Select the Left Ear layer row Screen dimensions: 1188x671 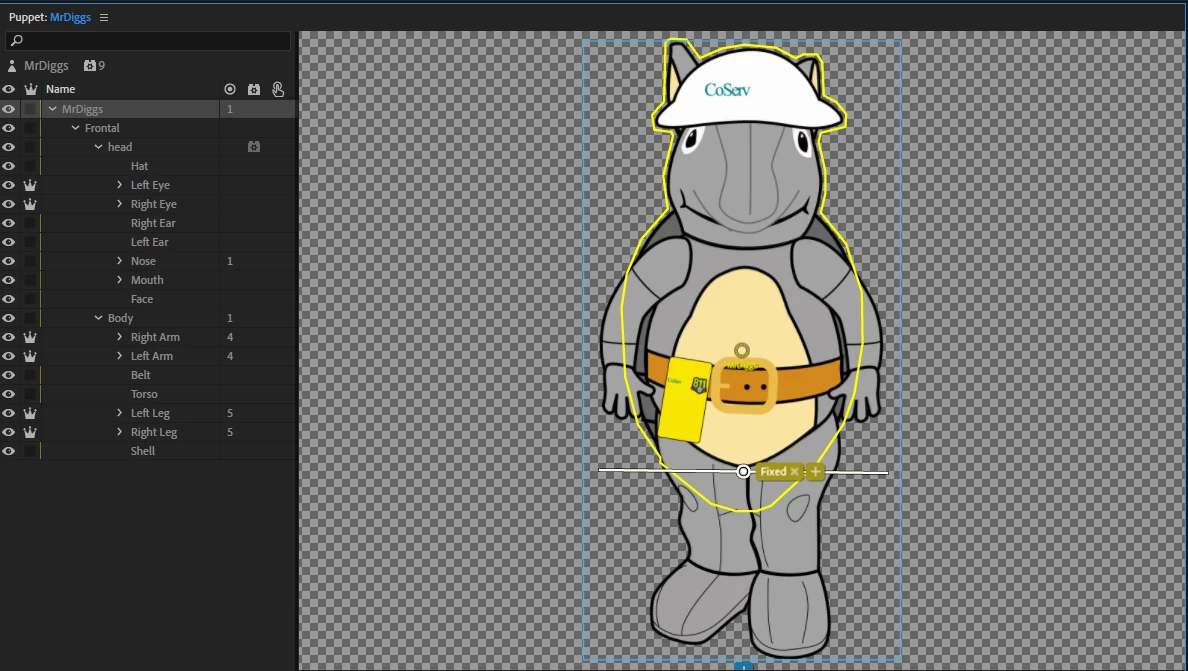tap(148, 242)
